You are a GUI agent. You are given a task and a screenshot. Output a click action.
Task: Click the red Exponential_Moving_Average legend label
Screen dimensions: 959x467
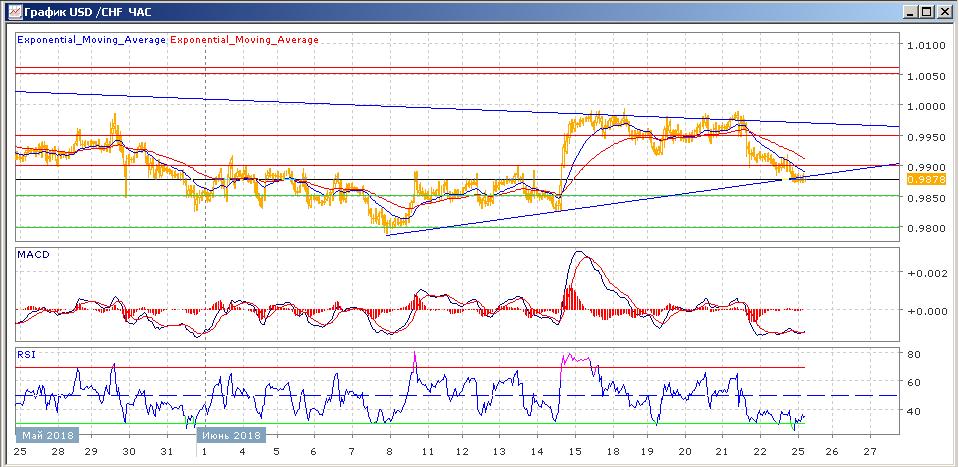tap(245, 40)
